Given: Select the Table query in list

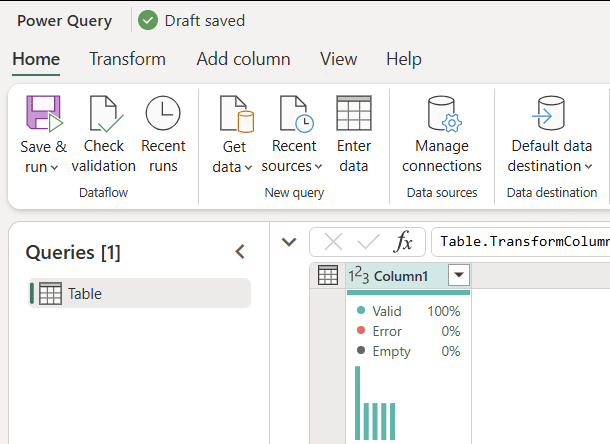Looking at the screenshot, I should tap(140, 293).
